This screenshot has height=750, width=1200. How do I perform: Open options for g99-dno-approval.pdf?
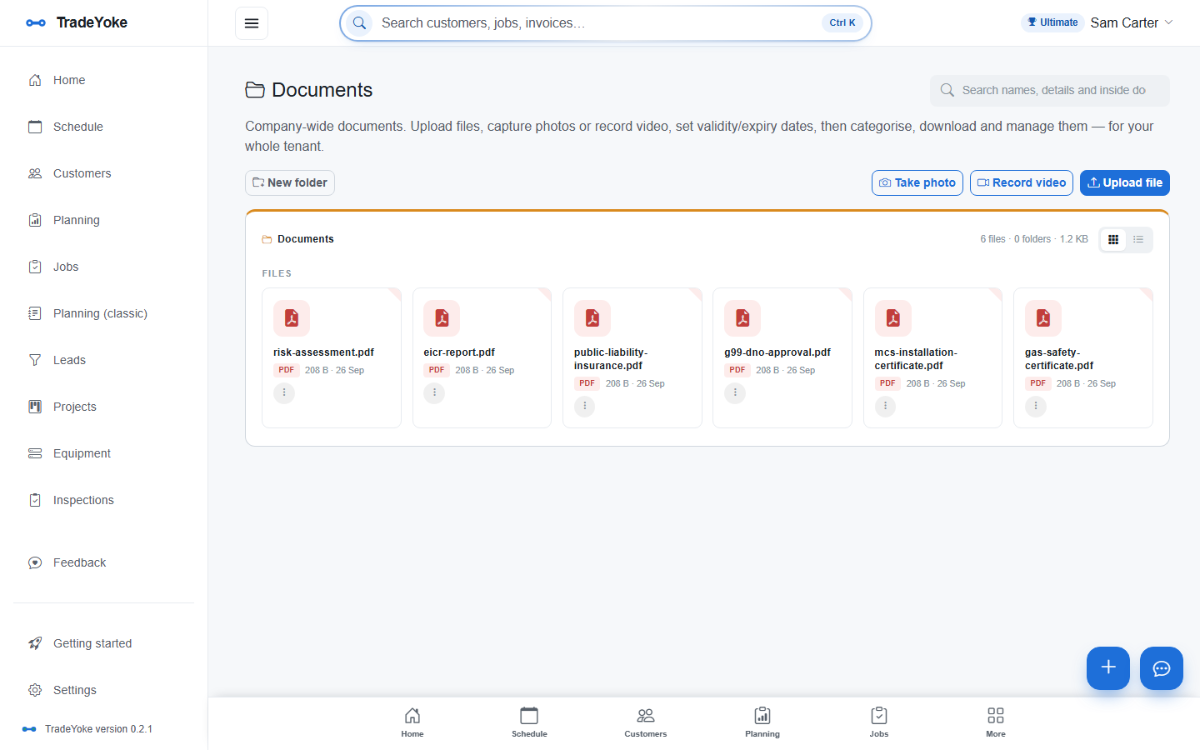pyautogui.click(x=735, y=393)
